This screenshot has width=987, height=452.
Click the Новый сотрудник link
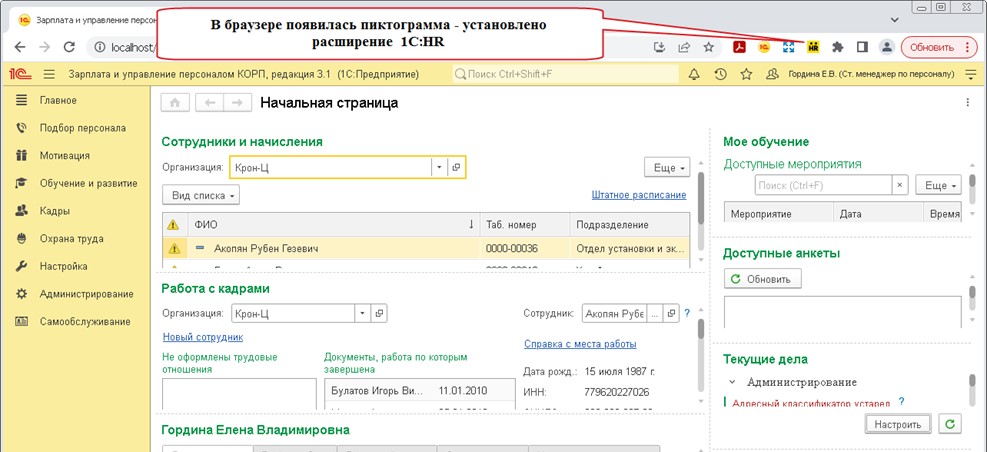tap(203, 337)
